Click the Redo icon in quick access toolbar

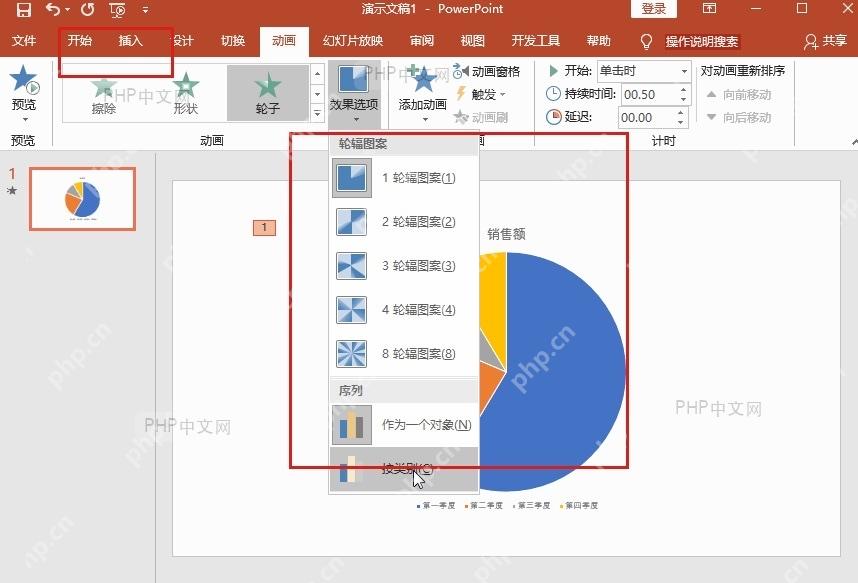click(x=88, y=9)
